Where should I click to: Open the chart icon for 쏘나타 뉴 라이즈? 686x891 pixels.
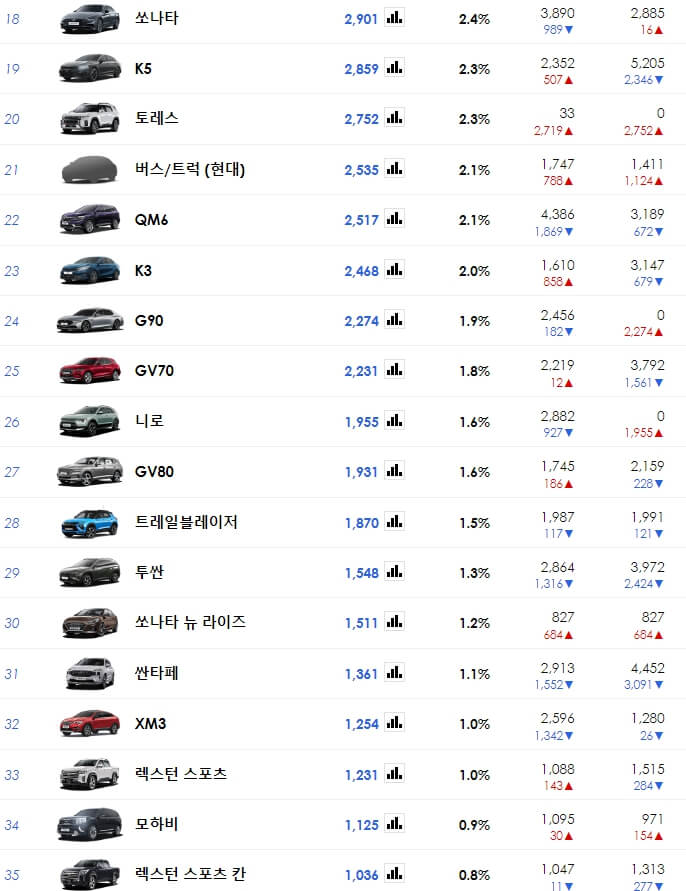coord(394,622)
